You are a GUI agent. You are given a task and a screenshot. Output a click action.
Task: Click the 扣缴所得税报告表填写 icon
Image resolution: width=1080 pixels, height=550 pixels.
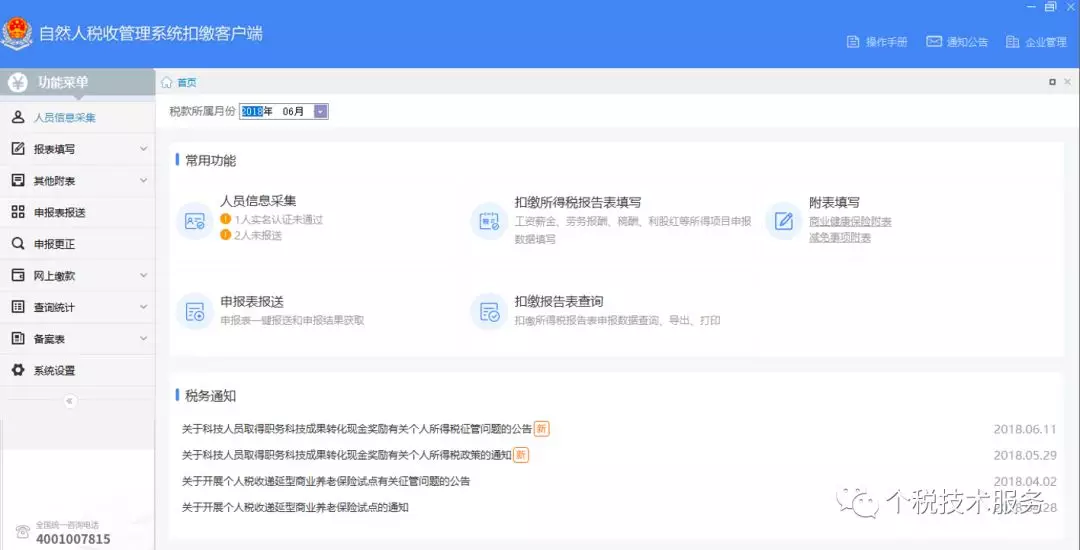[489, 221]
